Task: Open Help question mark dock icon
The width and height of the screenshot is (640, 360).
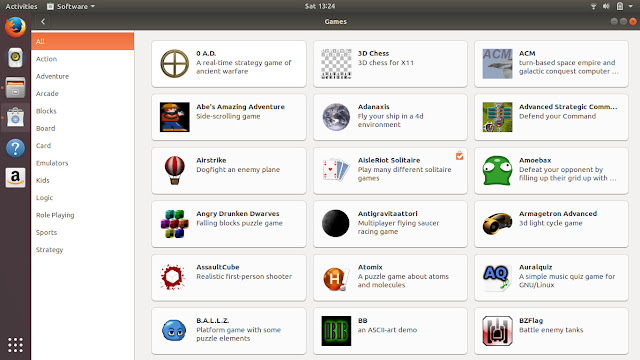Action: (x=15, y=148)
